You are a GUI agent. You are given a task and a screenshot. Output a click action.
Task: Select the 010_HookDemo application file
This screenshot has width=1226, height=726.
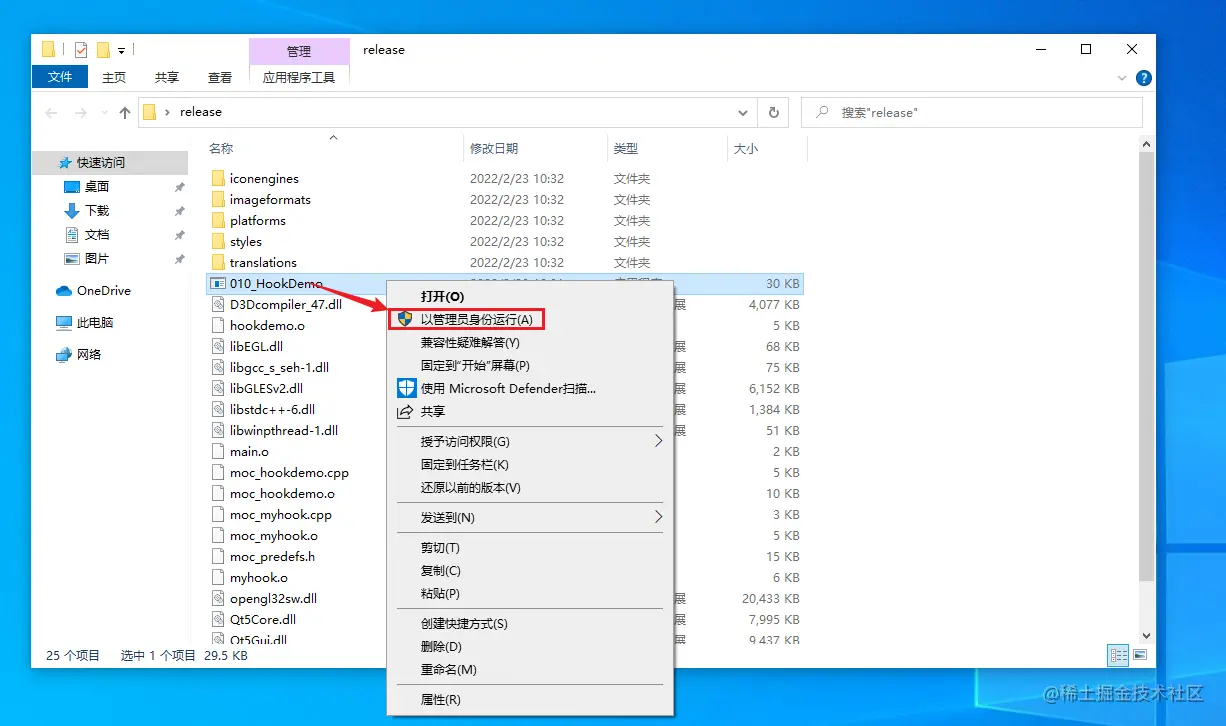(x=276, y=284)
